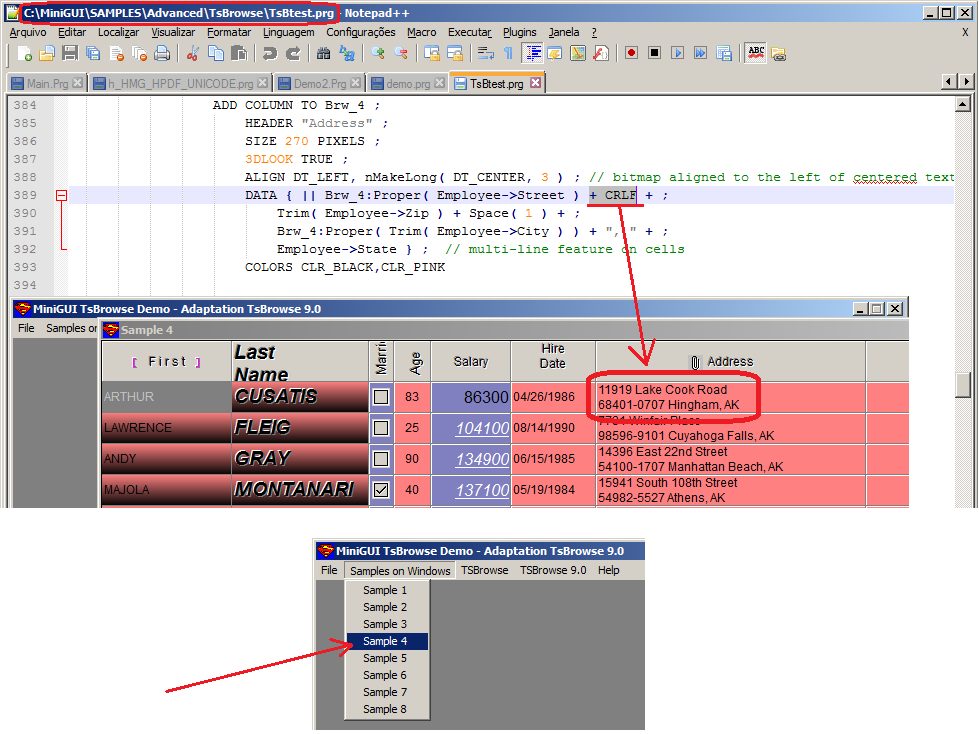This screenshot has height=734, width=979.
Task: Open the Localizar menu
Action: (118, 32)
